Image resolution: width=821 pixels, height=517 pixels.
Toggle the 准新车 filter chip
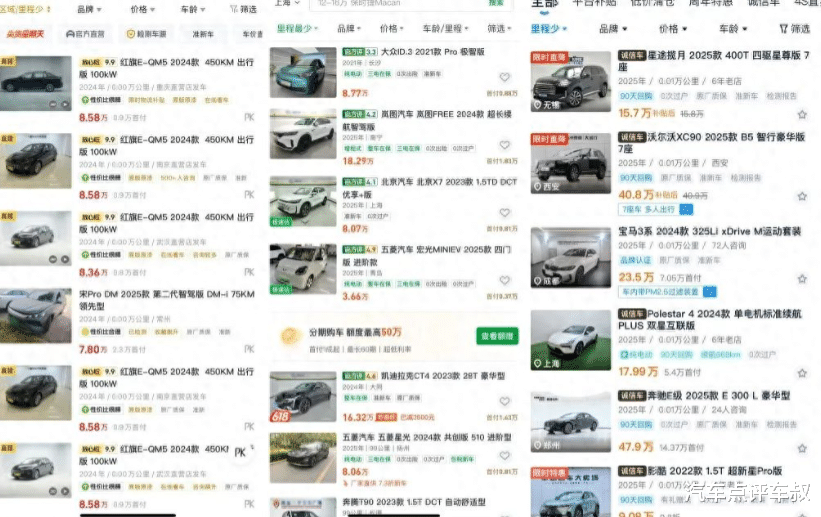pos(203,34)
